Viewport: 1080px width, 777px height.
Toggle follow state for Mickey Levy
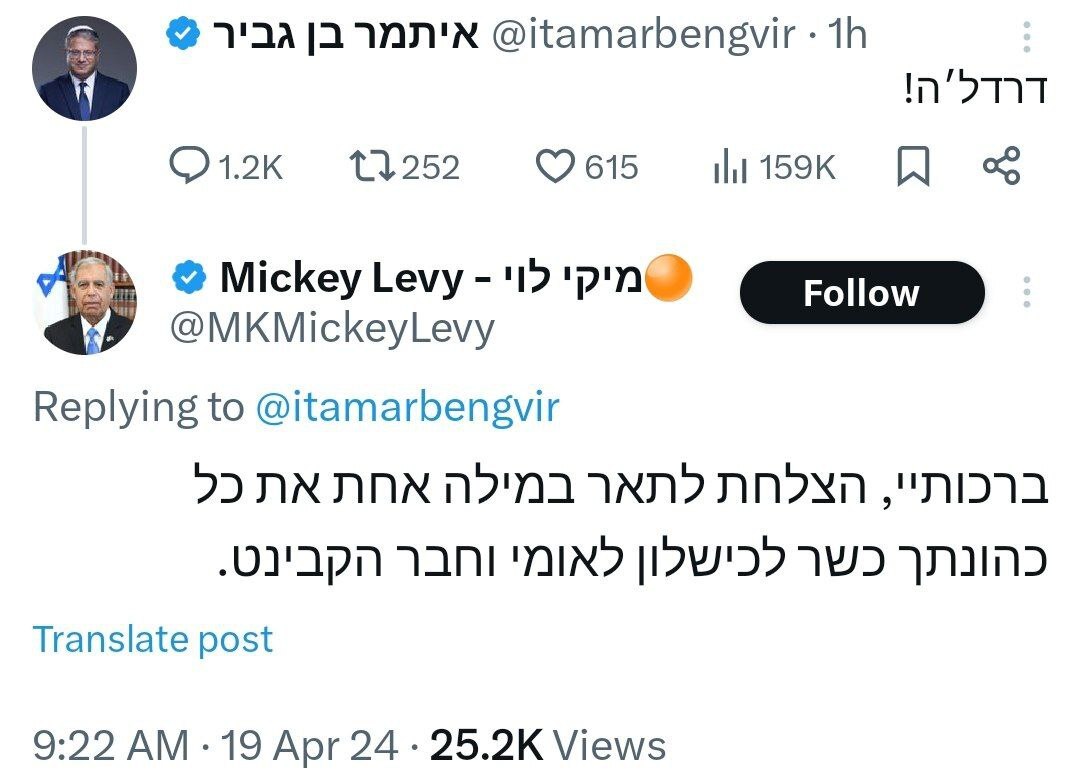tap(861, 293)
